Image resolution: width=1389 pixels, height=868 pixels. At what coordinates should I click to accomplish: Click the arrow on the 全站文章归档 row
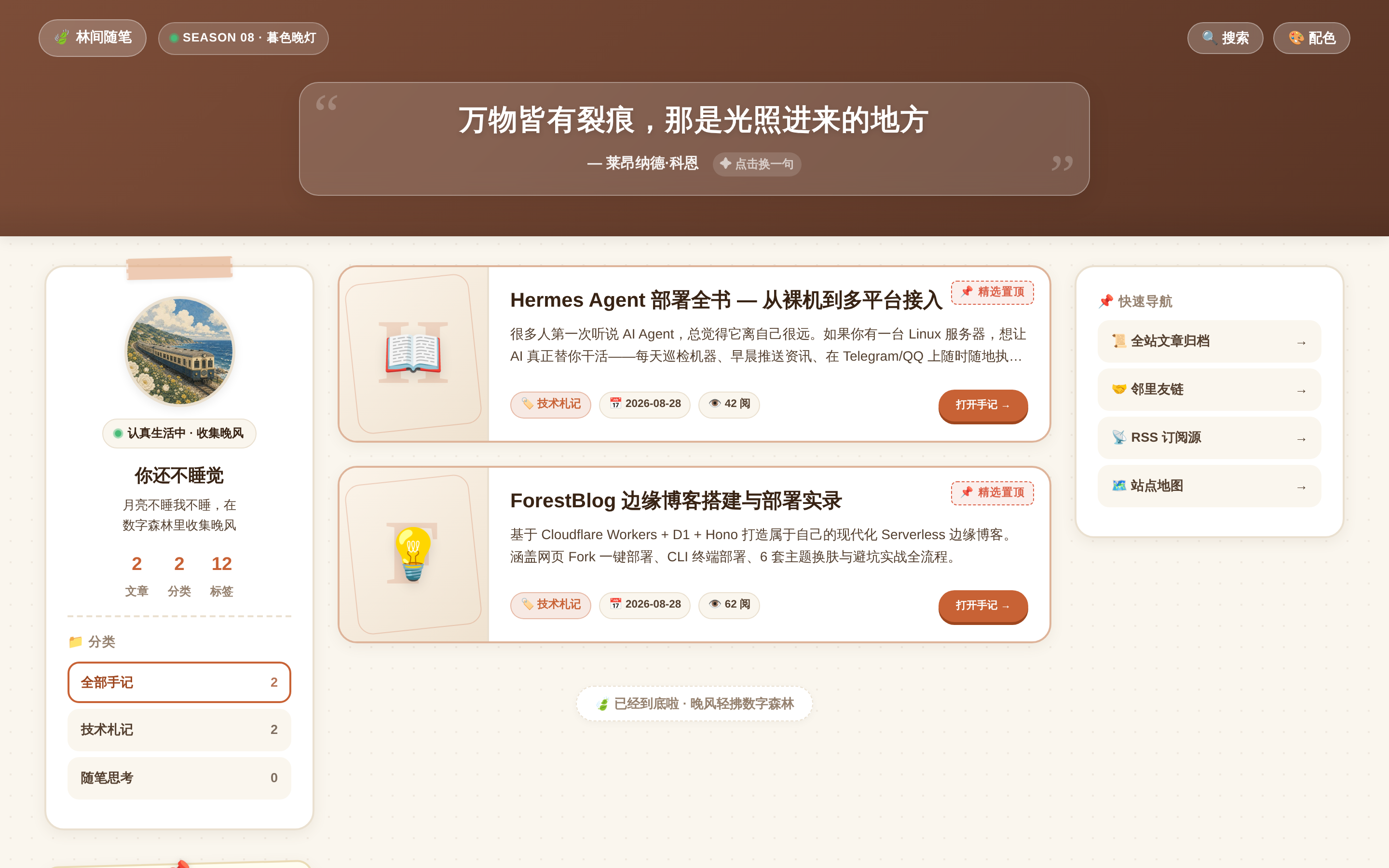[1301, 343]
